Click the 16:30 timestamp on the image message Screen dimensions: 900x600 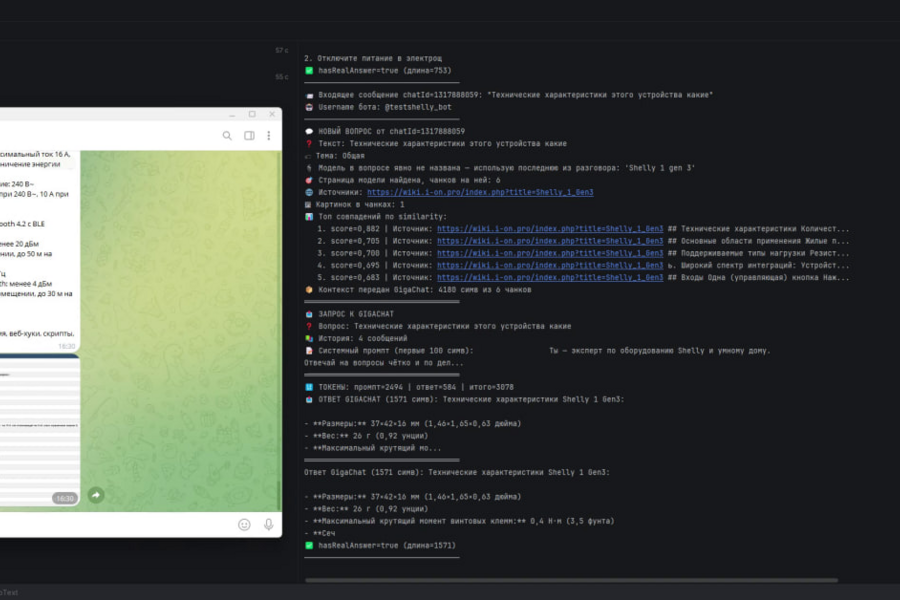click(65, 498)
